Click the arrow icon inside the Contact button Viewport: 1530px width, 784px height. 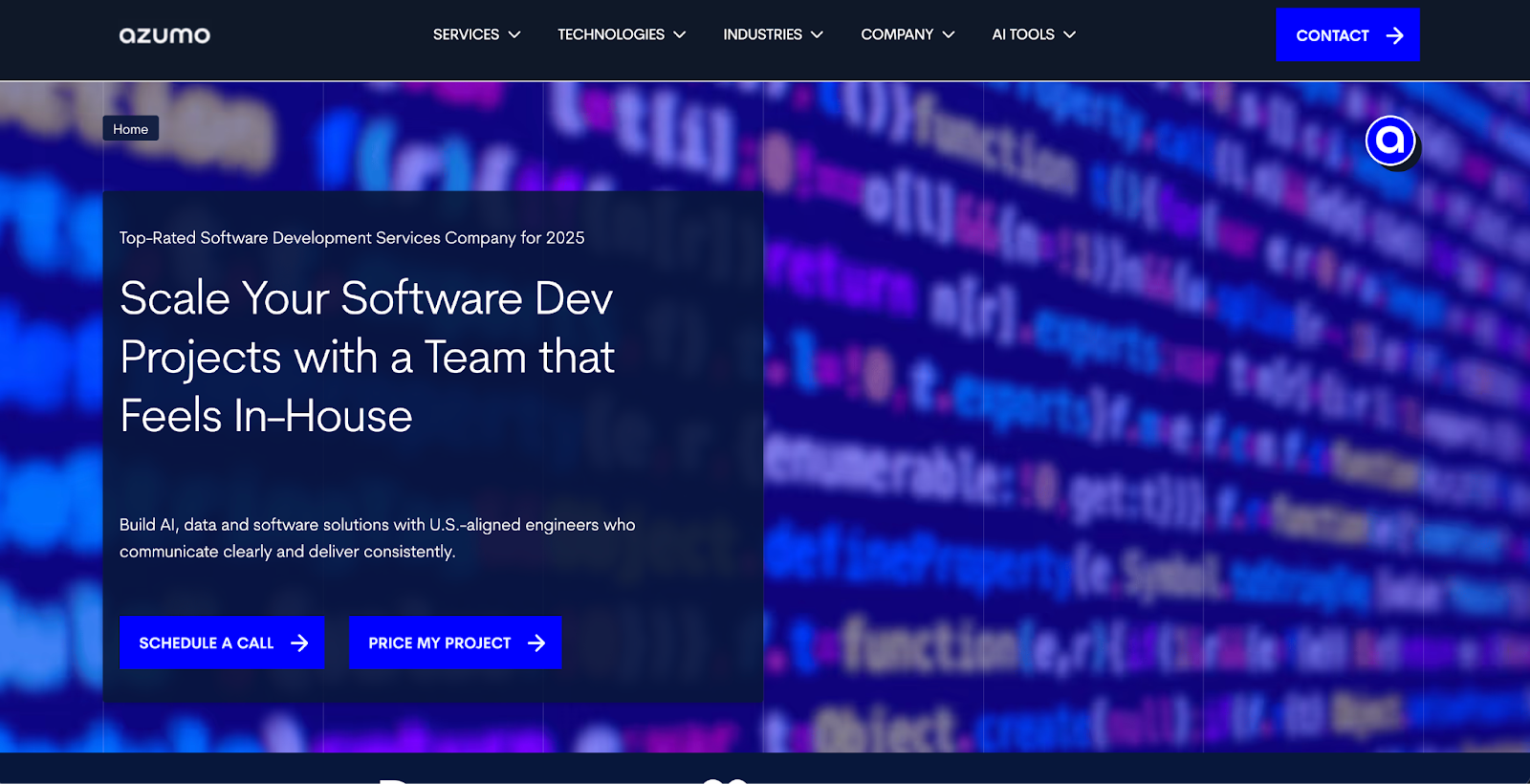pos(1395,35)
